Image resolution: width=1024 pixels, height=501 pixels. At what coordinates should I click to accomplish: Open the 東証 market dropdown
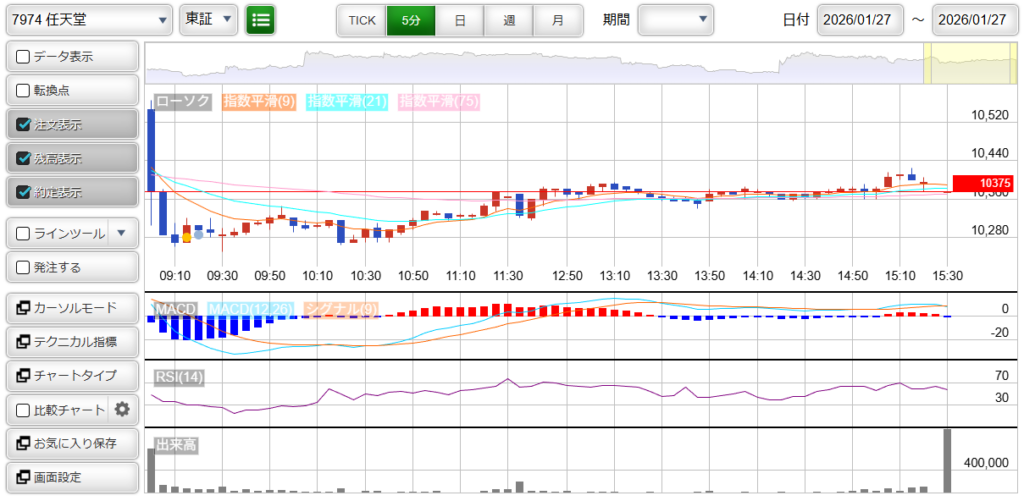(x=209, y=19)
